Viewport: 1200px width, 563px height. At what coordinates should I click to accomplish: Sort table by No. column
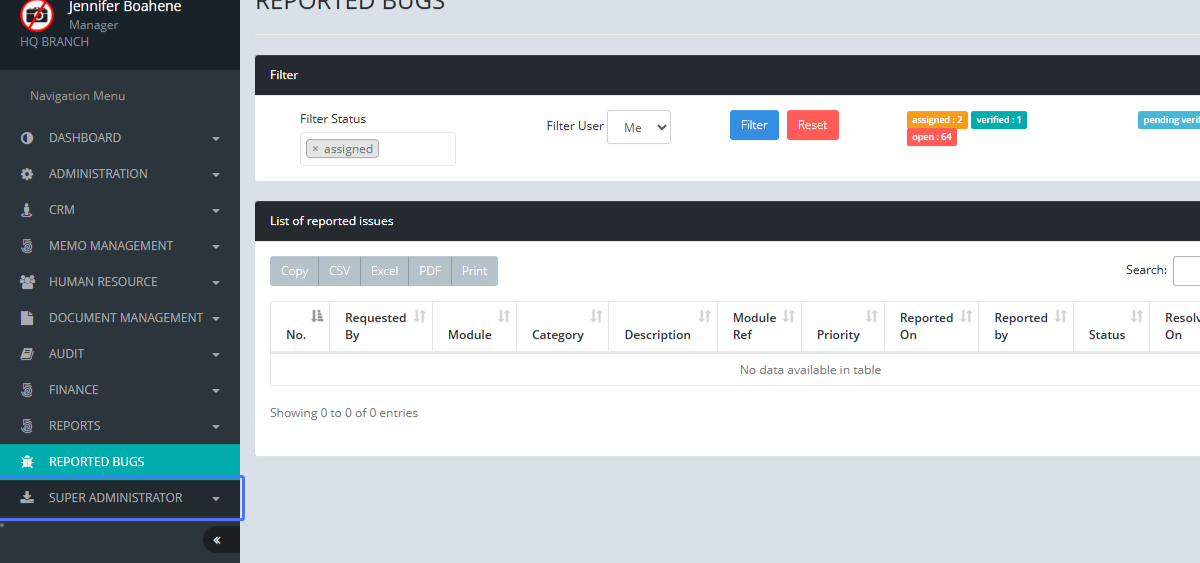click(317, 316)
